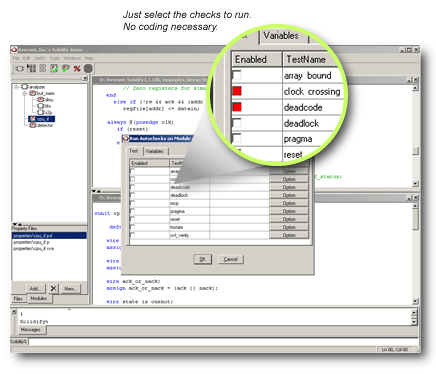436x374 pixels.
Task: Click the Cancel button in the dialog
Action: click(x=231, y=259)
